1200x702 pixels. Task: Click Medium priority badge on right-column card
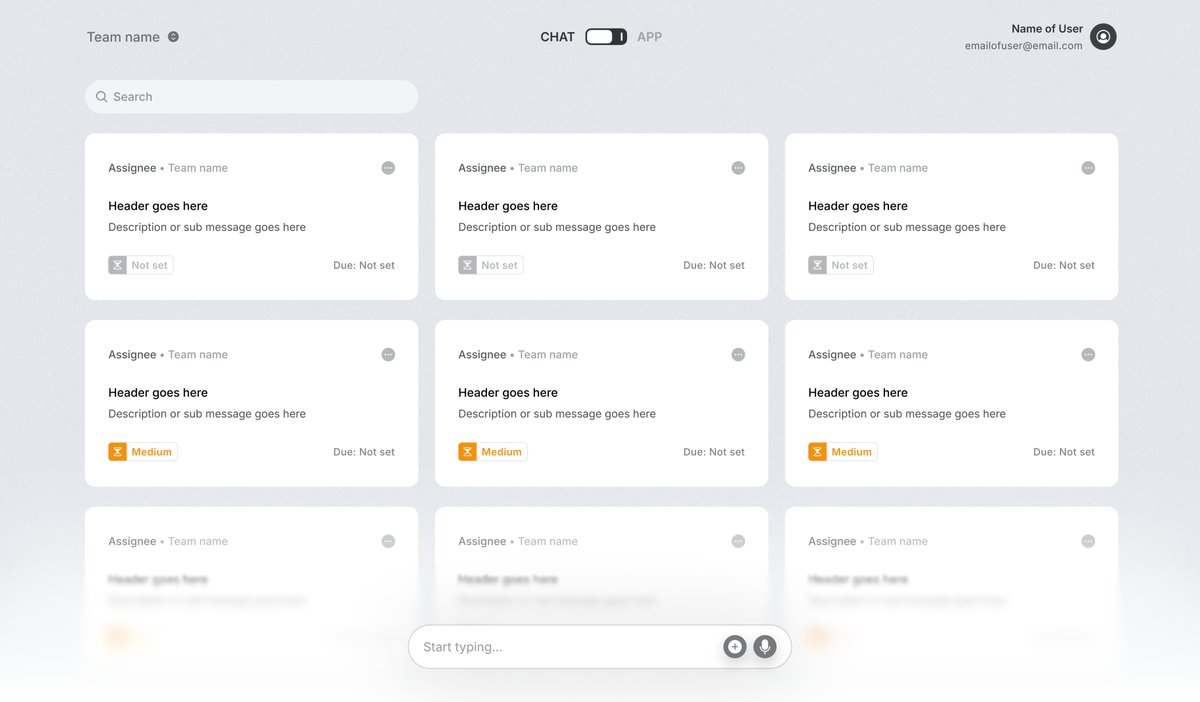(843, 452)
